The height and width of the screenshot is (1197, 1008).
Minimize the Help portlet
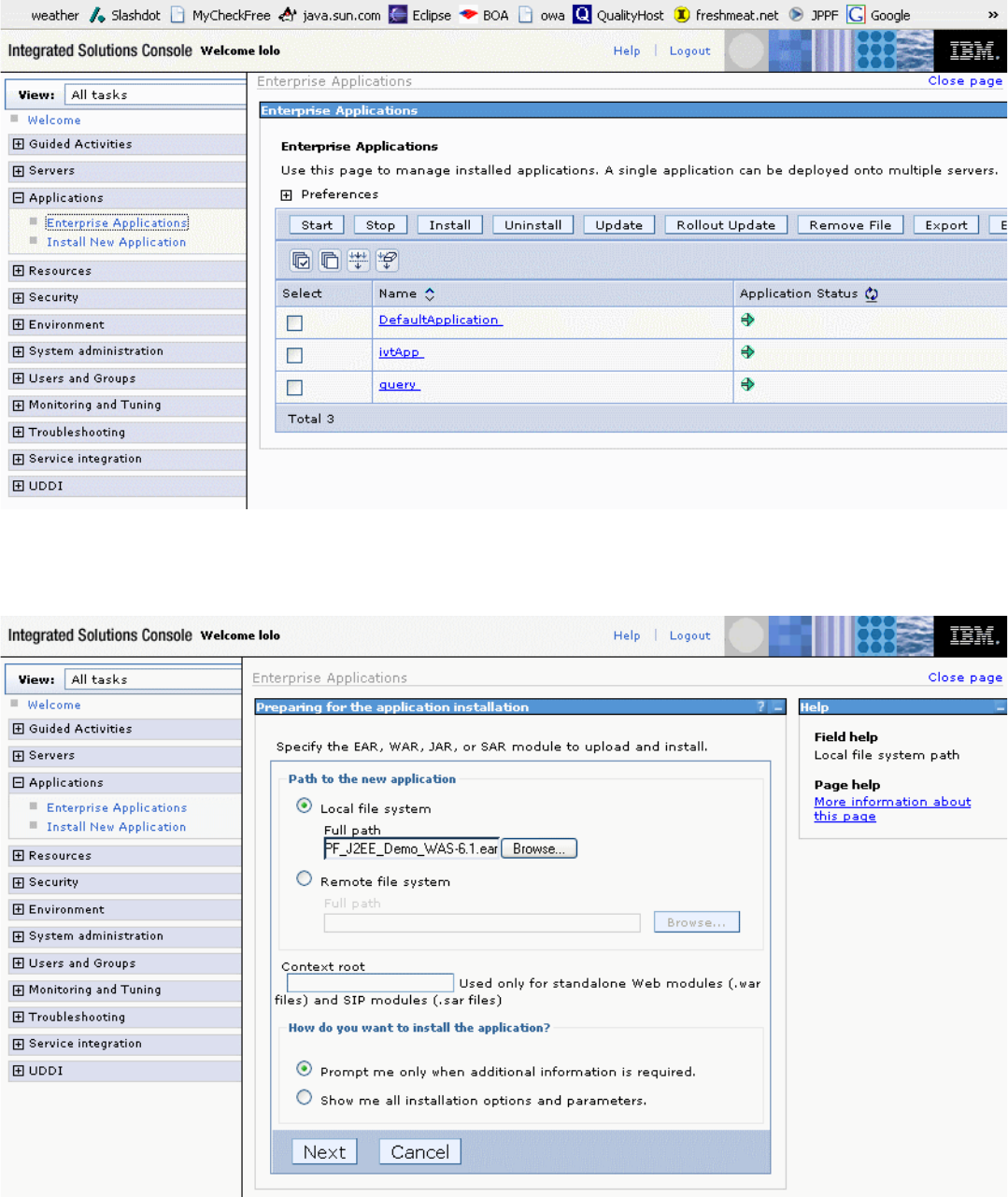(x=1000, y=707)
